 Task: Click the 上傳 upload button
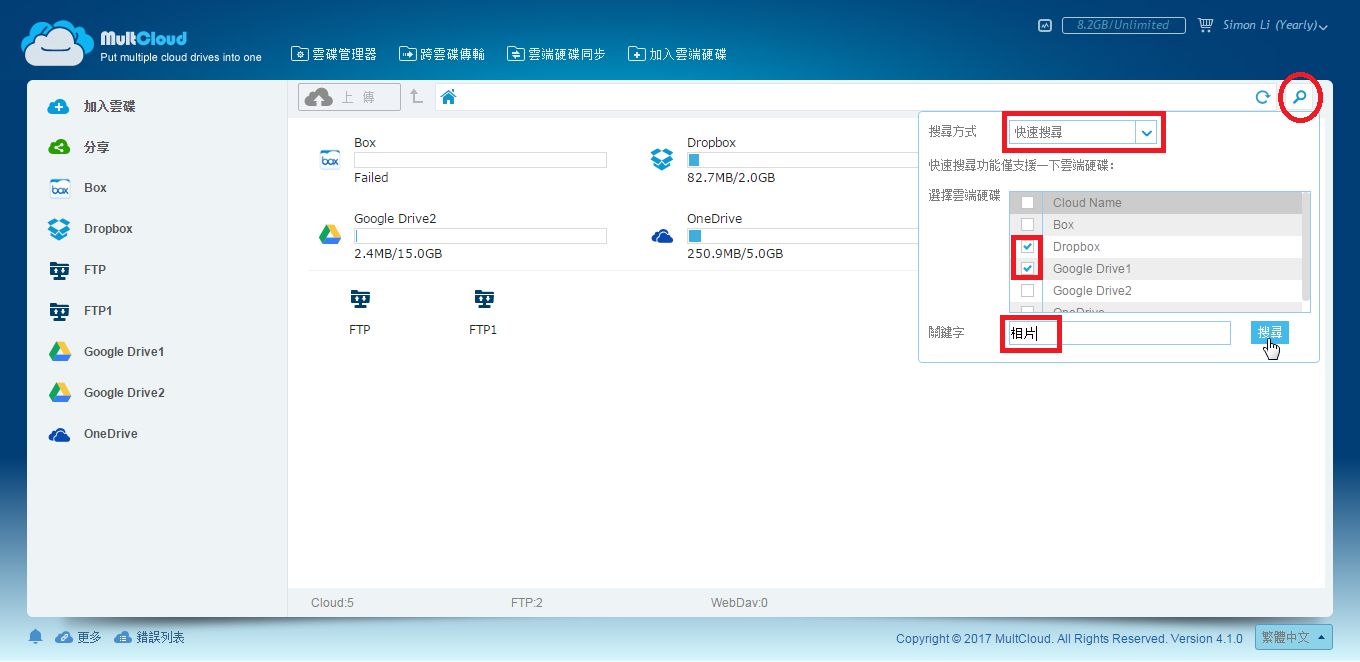click(x=349, y=97)
